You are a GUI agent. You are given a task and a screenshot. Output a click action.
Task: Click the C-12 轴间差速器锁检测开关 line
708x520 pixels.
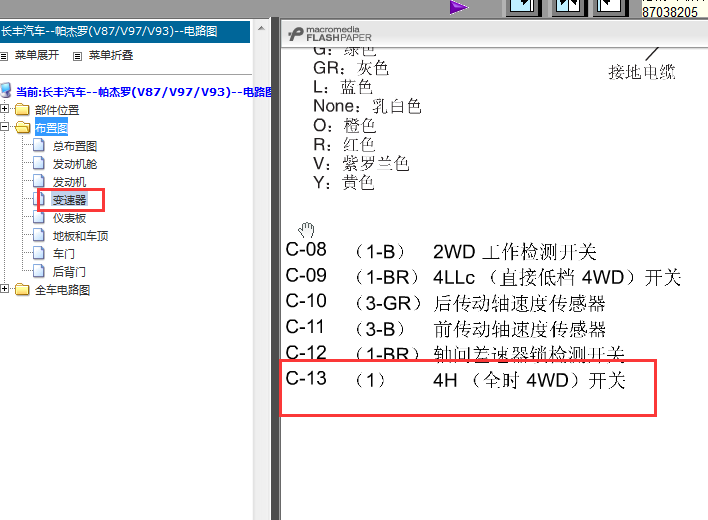(x=455, y=353)
